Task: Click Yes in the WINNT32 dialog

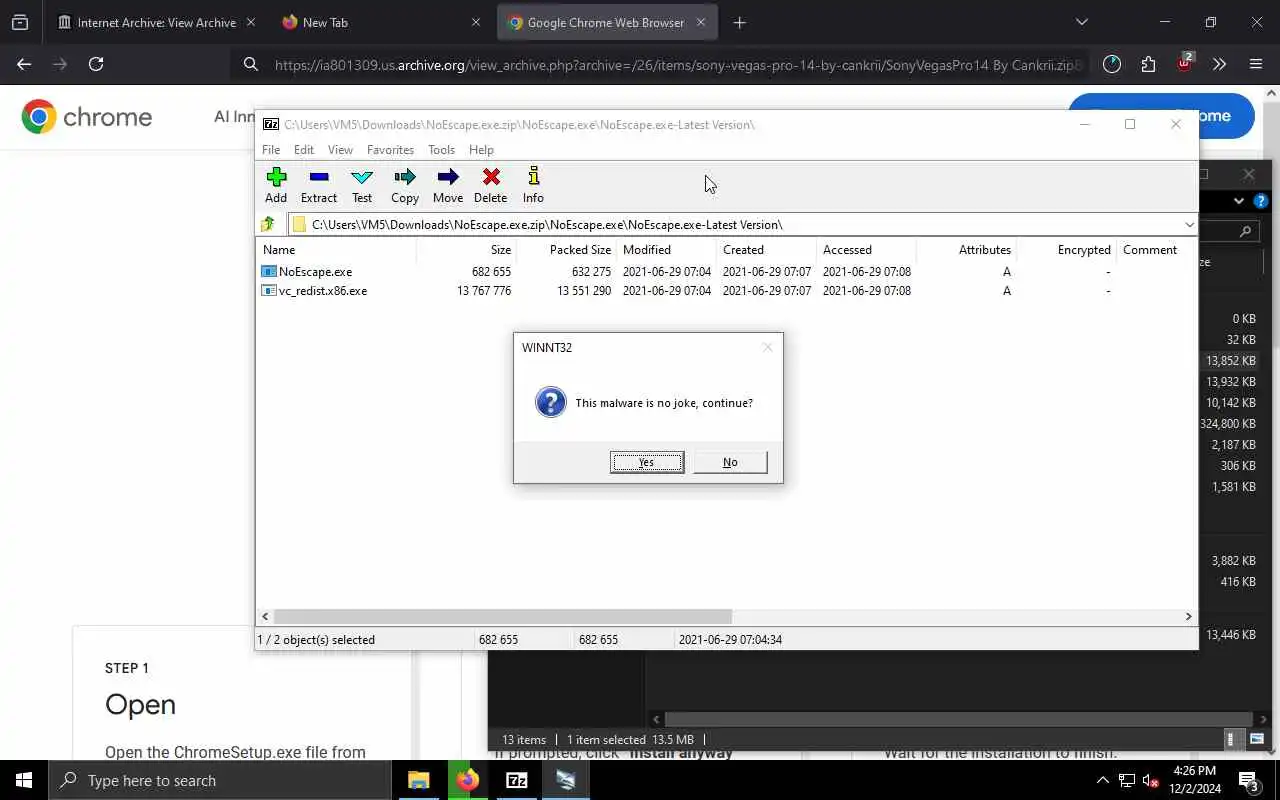Action: 647,462
